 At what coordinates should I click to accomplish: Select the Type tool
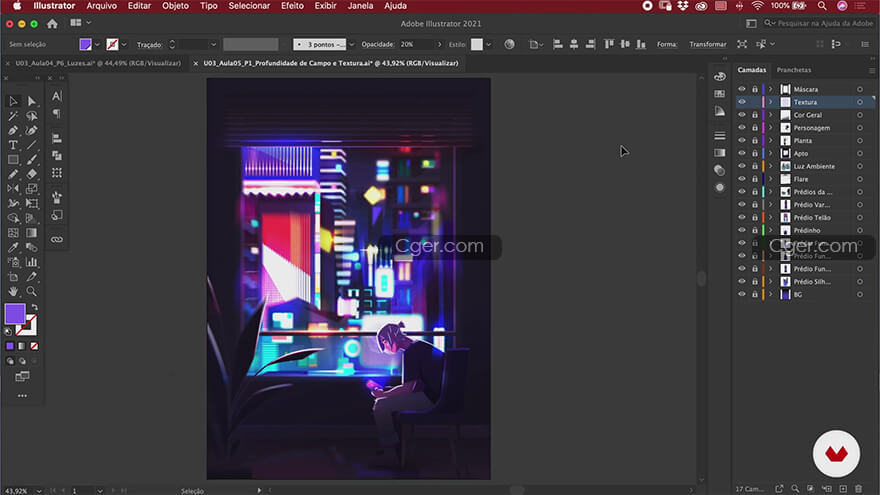coord(13,145)
